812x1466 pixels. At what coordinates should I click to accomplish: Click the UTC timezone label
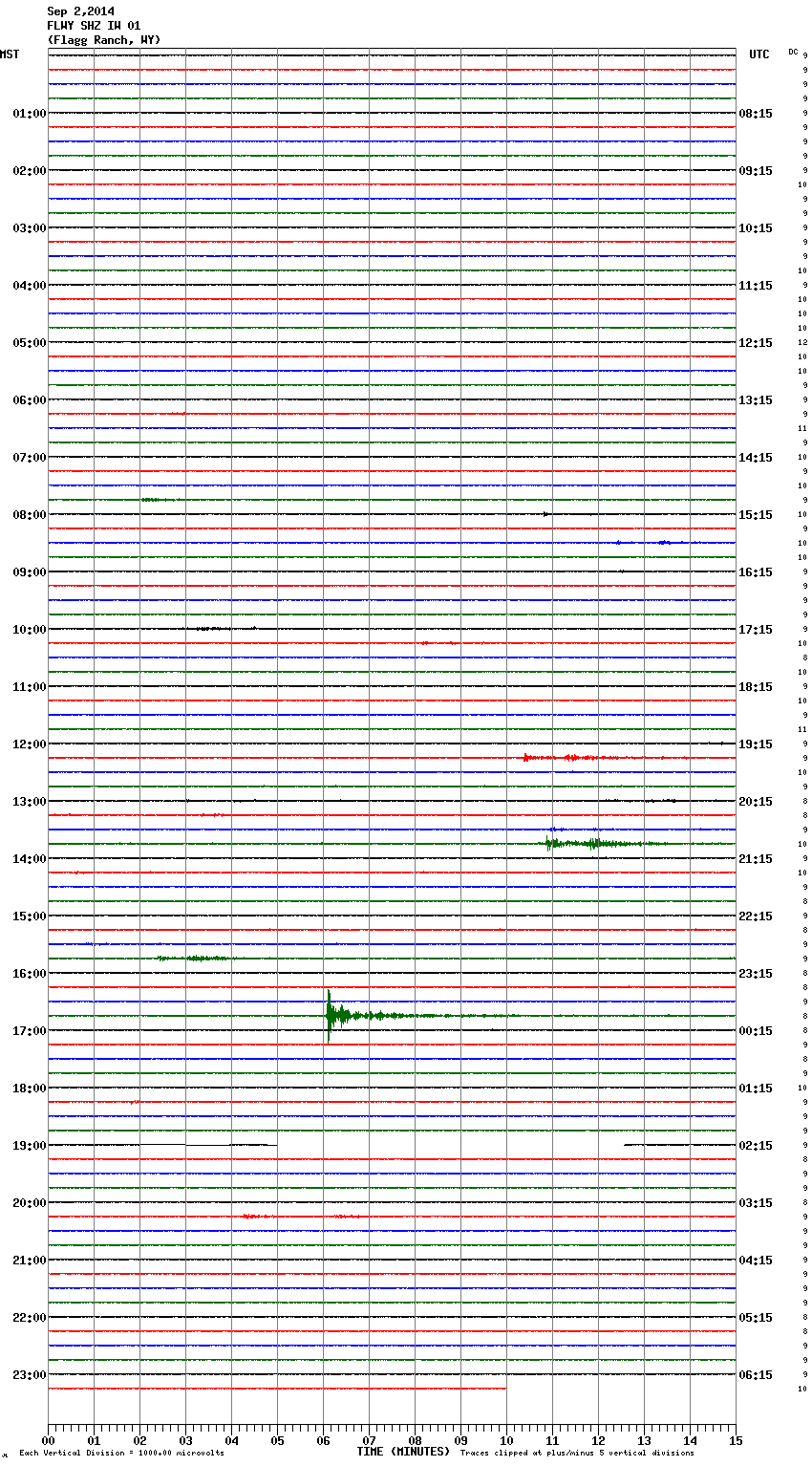[x=759, y=54]
